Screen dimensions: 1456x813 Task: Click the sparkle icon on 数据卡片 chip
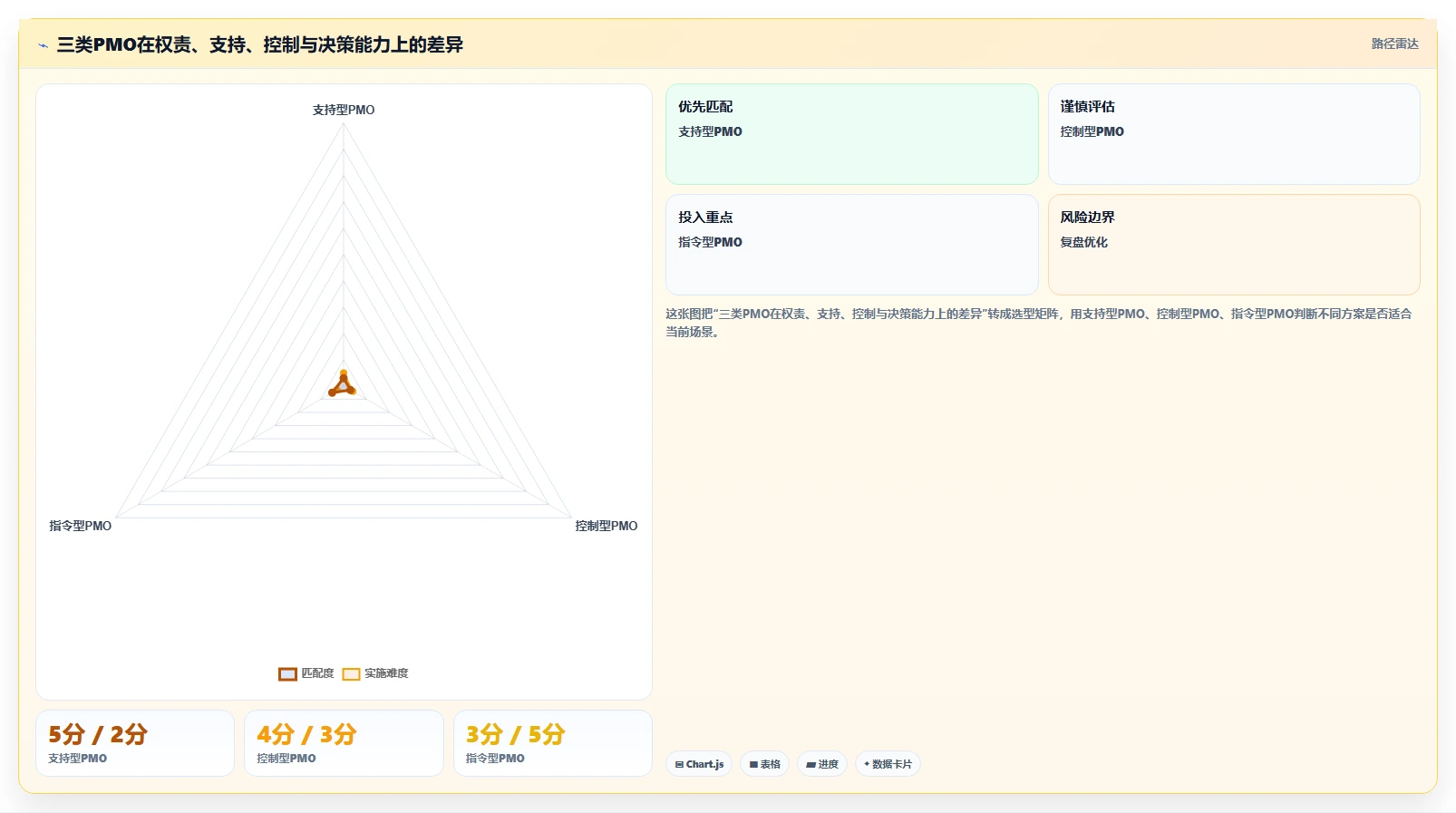point(867,764)
